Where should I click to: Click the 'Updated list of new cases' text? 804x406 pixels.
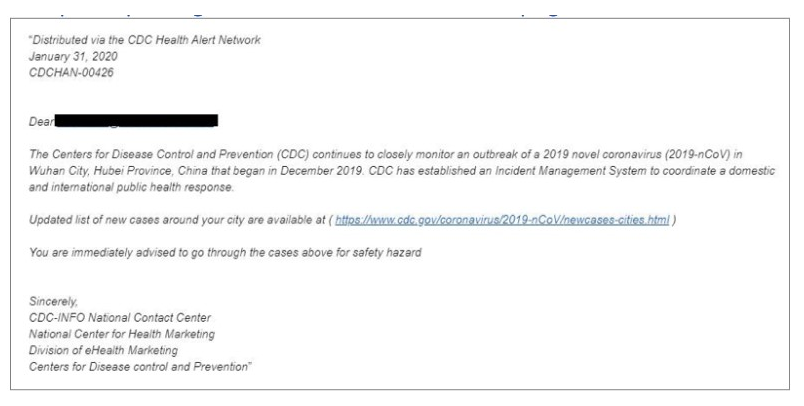point(94,220)
